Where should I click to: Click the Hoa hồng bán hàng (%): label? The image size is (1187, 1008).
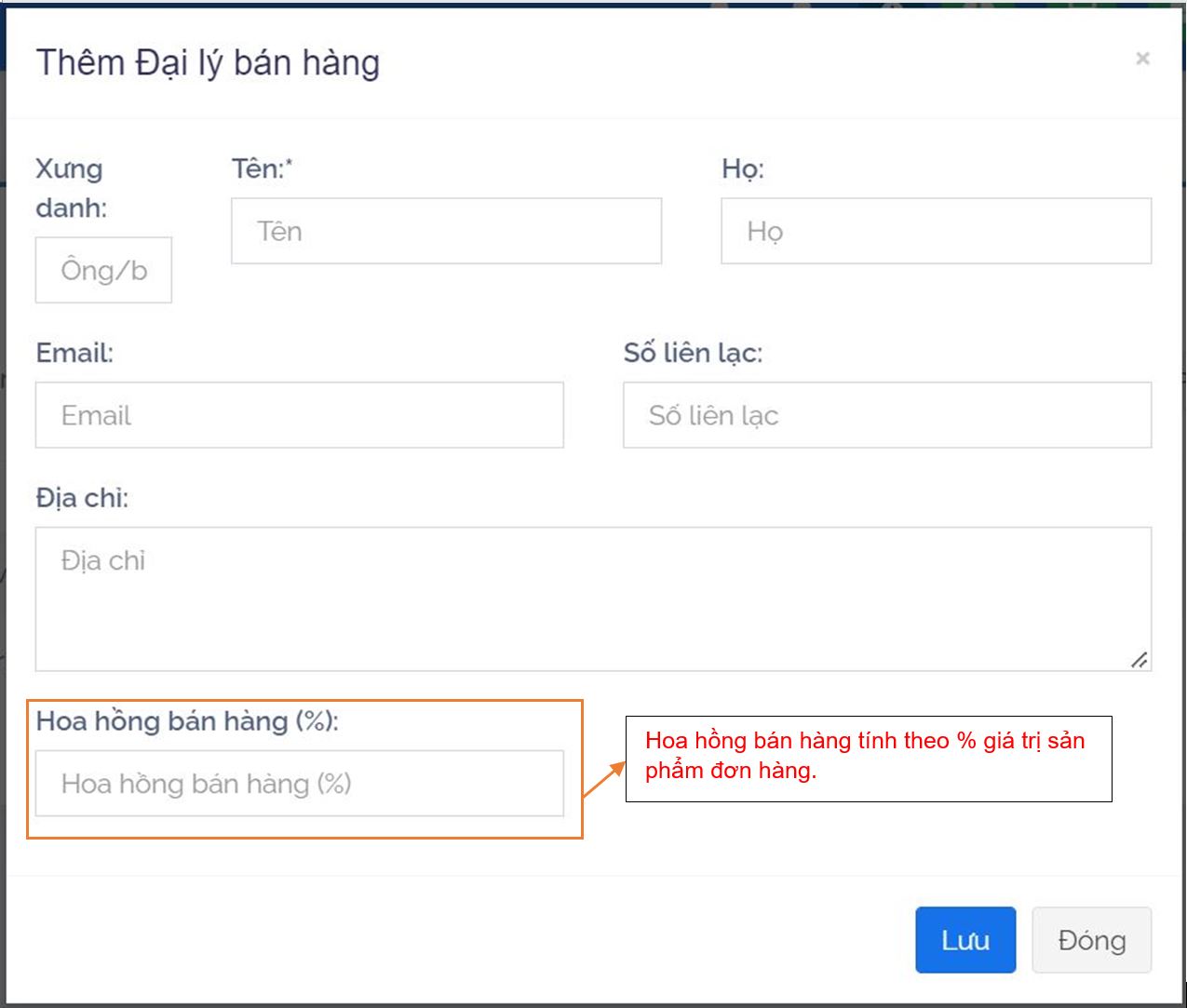click(187, 721)
